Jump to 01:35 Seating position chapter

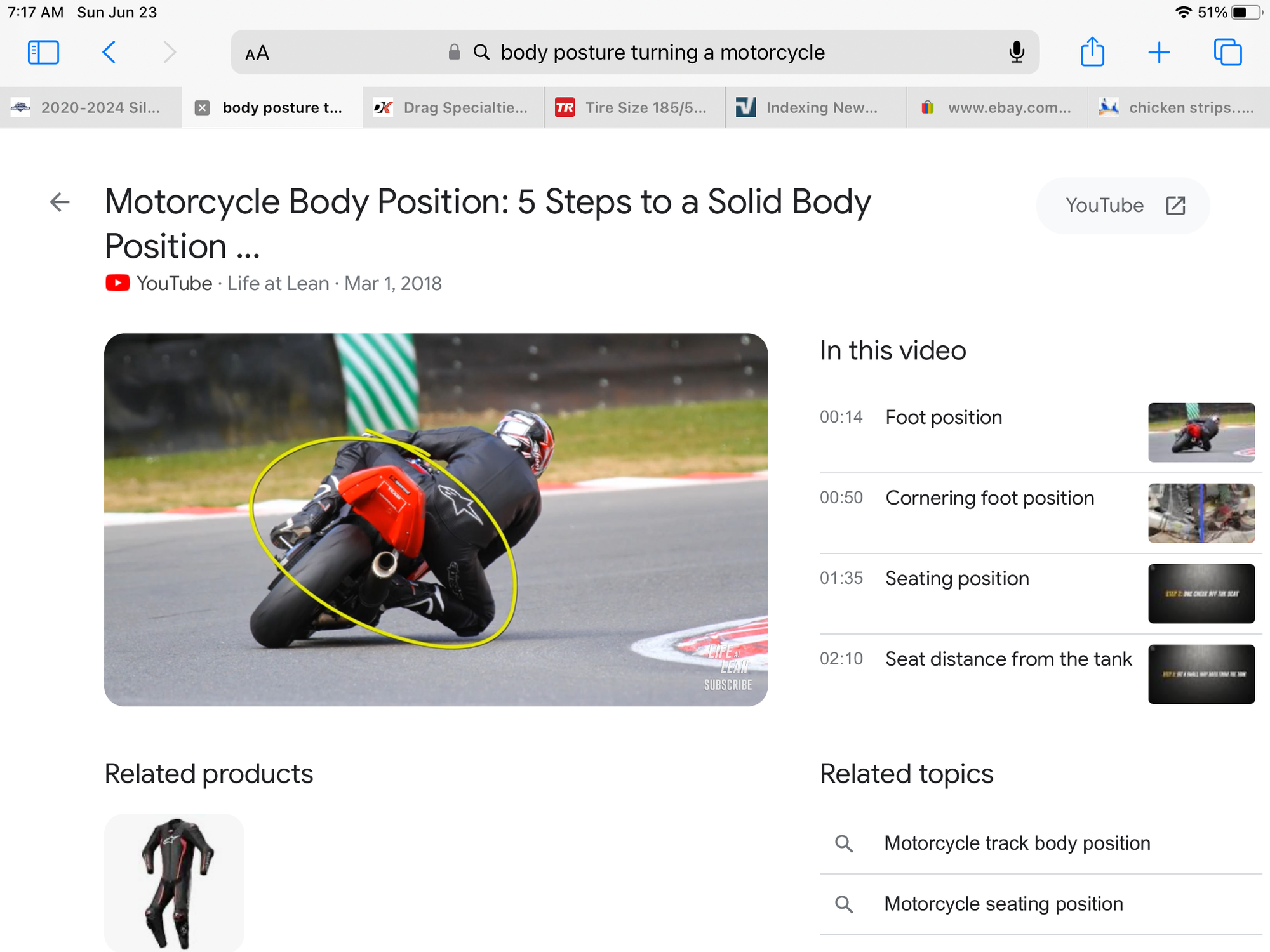(x=956, y=579)
